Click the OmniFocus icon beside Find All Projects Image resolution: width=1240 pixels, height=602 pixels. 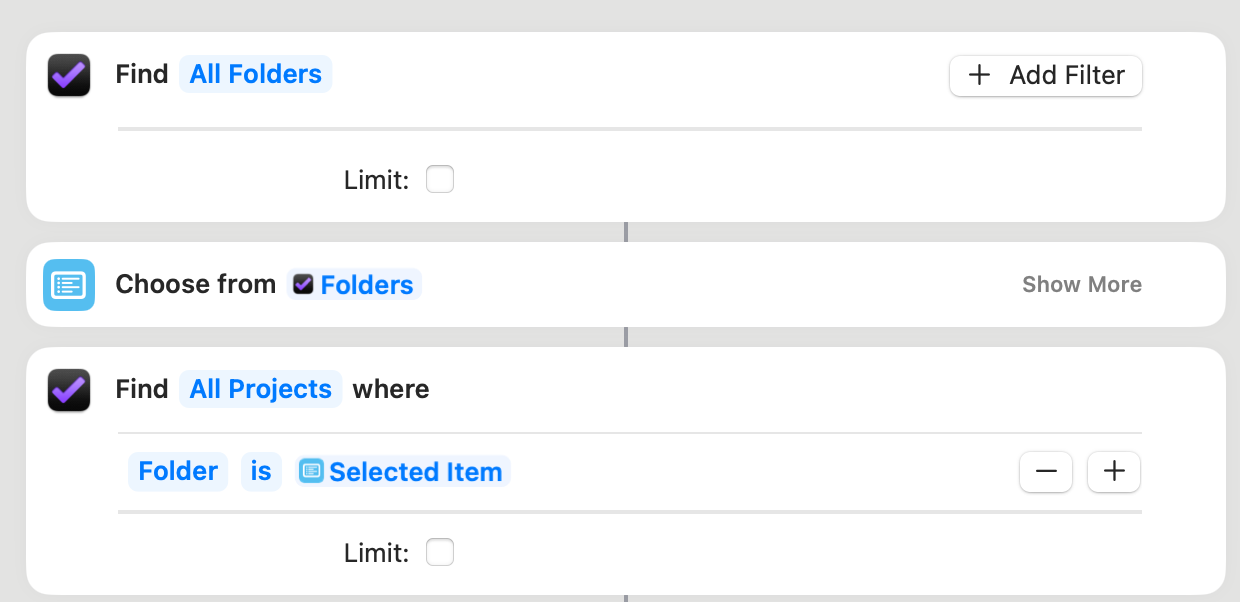[69, 390]
